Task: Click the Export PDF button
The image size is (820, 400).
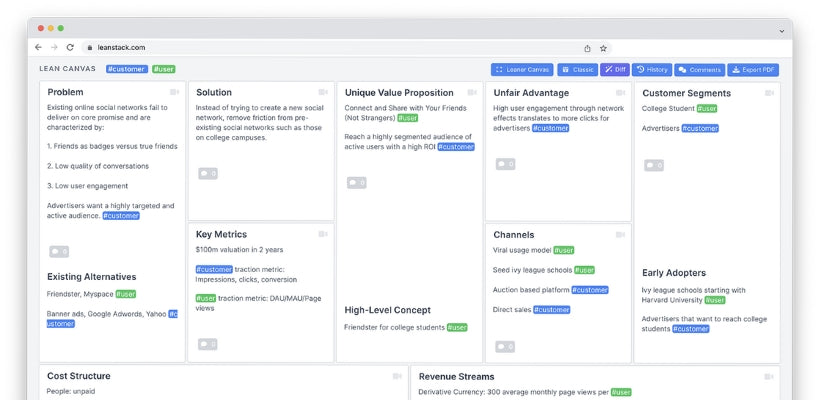Action: point(753,70)
